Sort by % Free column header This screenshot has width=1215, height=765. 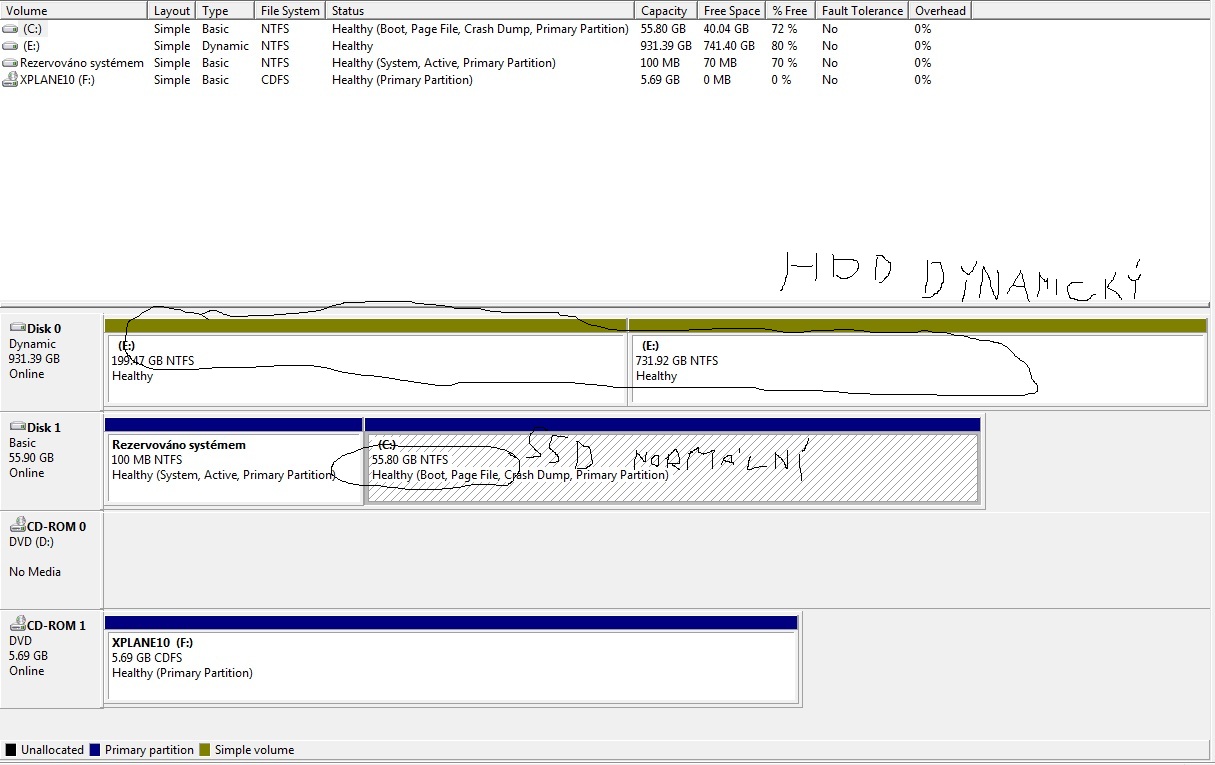(x=791, y=10)
